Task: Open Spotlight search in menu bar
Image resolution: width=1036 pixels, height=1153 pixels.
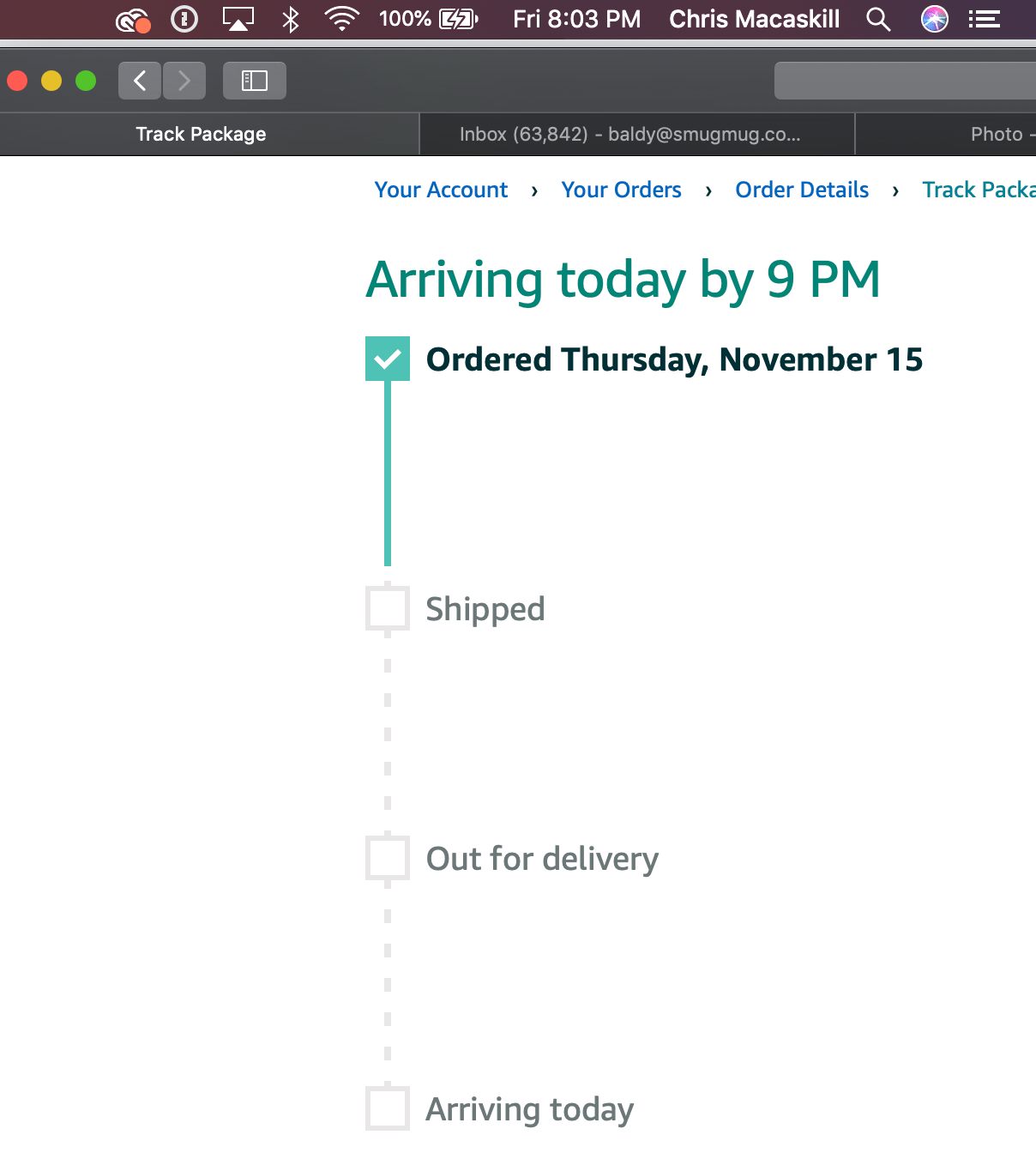Action: 878,19
